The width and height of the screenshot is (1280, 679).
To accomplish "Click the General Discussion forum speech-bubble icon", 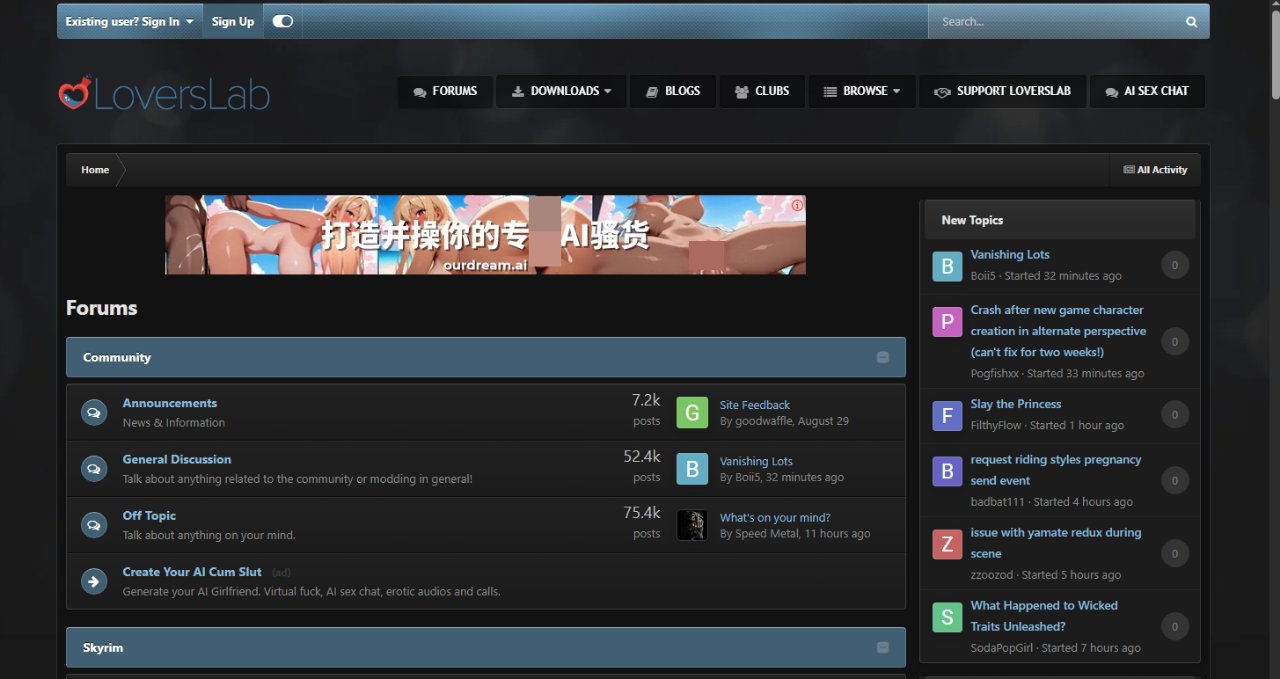I will [x=94, y=468].
